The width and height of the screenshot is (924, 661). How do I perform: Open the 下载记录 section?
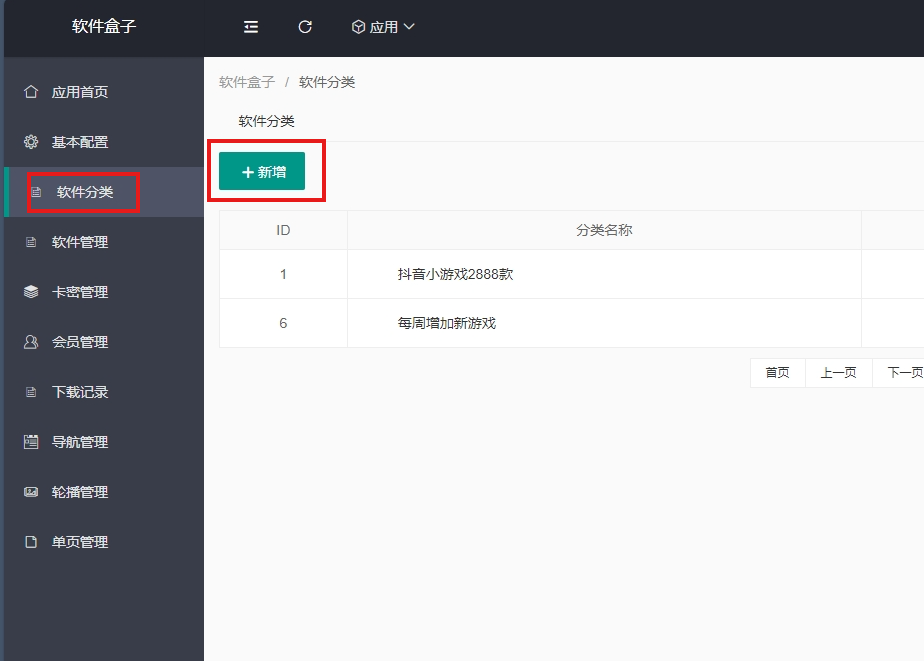[78, 391]
